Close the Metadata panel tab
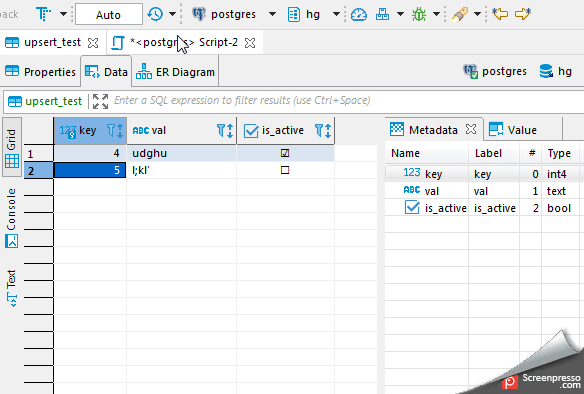The width and height of the screenshot is (584, 394). click(471, 130)
